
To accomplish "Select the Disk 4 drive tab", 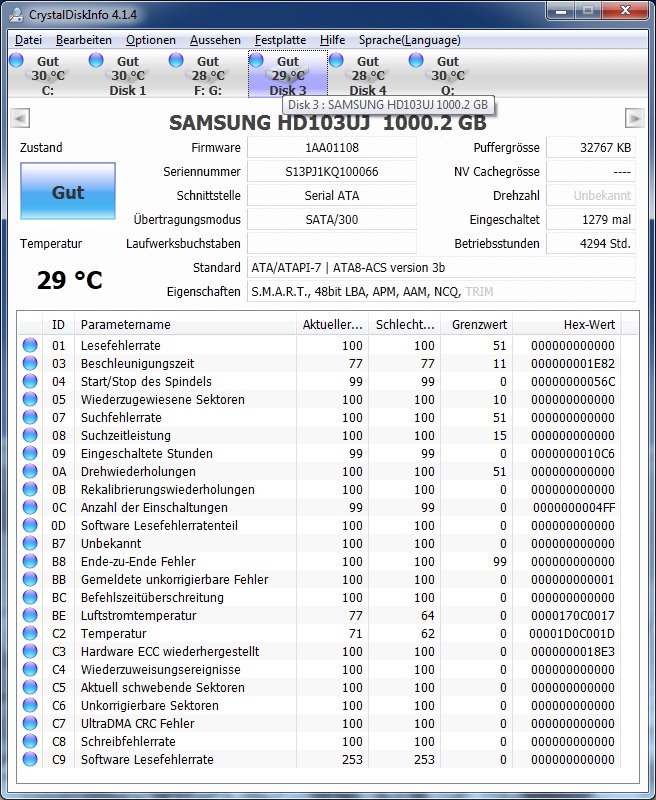I will pyautogui.click(x=368, y=74).
